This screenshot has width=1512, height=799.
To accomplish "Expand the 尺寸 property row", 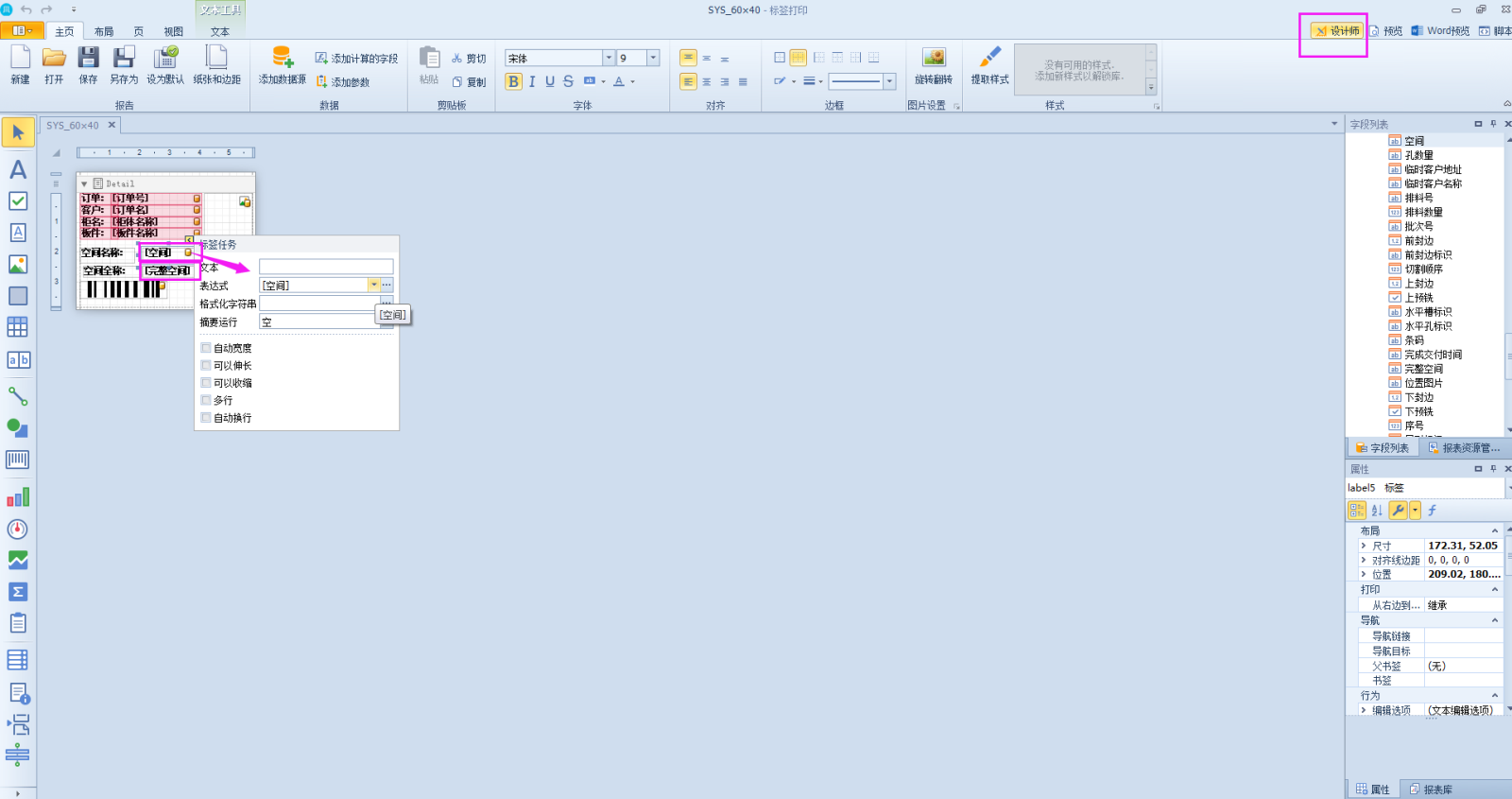I will [x=1364, y=546].
